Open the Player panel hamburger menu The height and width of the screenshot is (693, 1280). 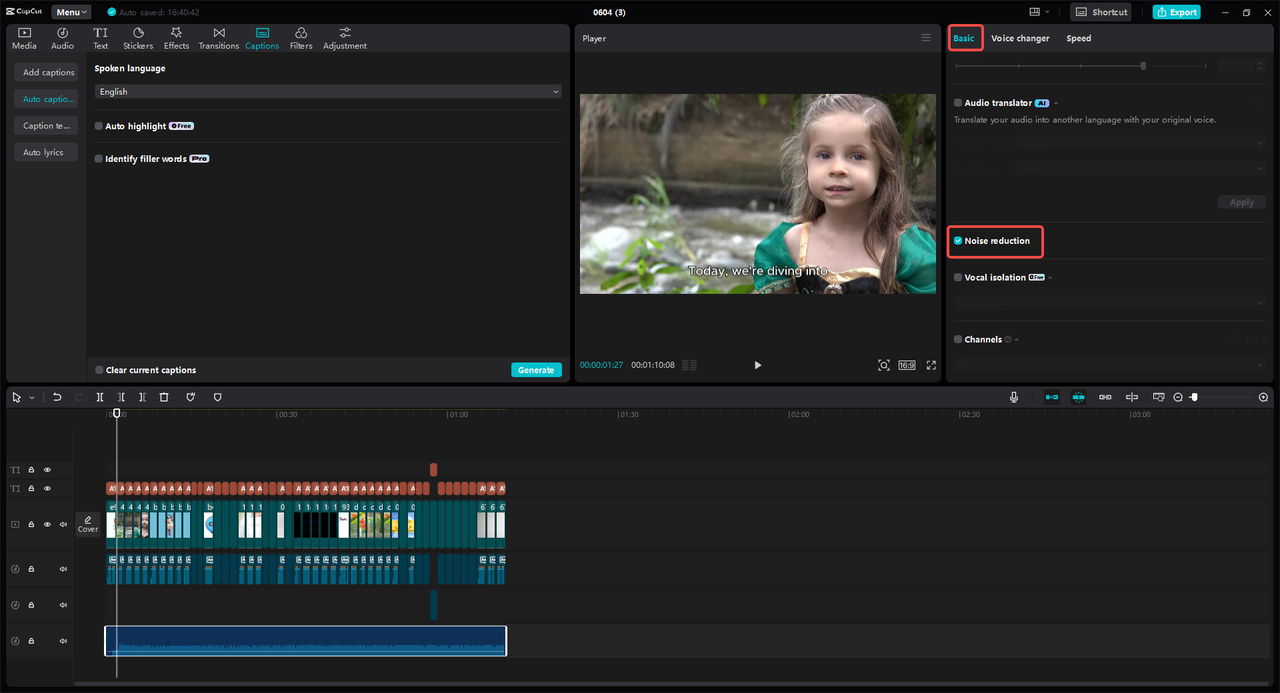tap(925, 38)
